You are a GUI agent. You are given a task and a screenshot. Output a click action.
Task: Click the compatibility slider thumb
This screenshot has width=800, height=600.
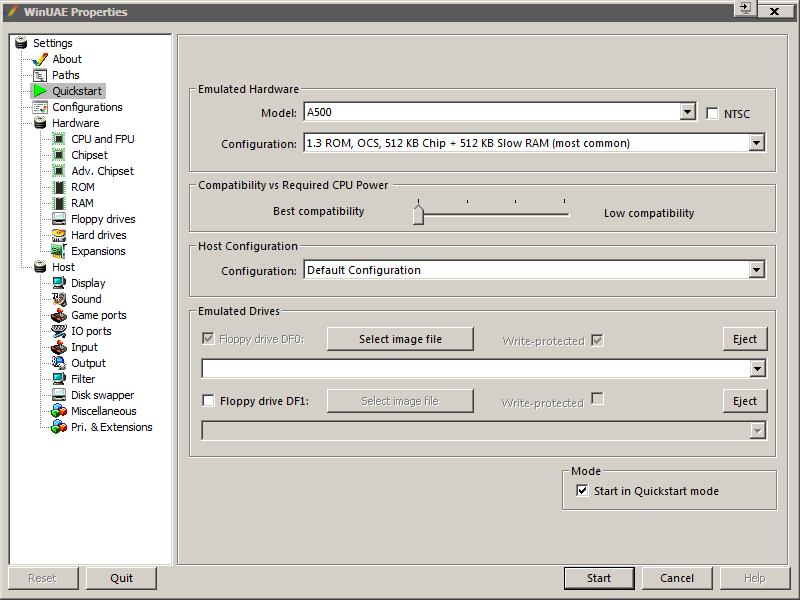418,213
